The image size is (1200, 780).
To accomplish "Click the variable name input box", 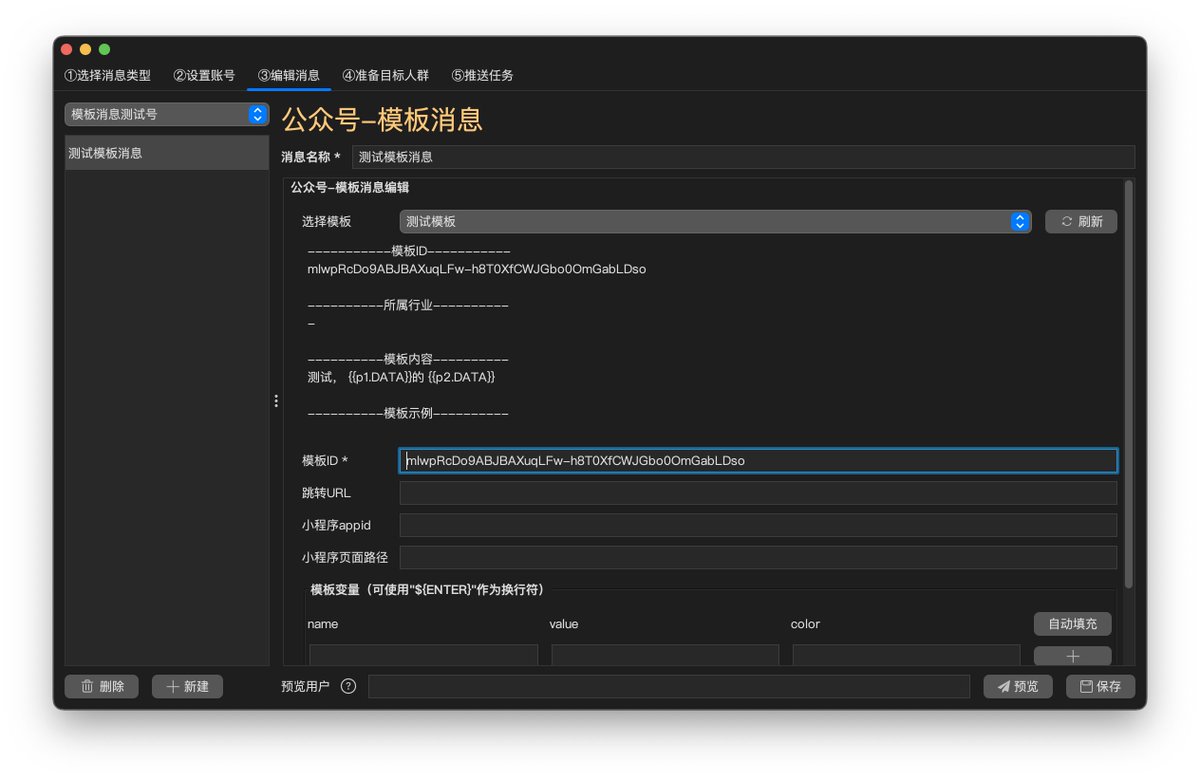I will point(423,655).
